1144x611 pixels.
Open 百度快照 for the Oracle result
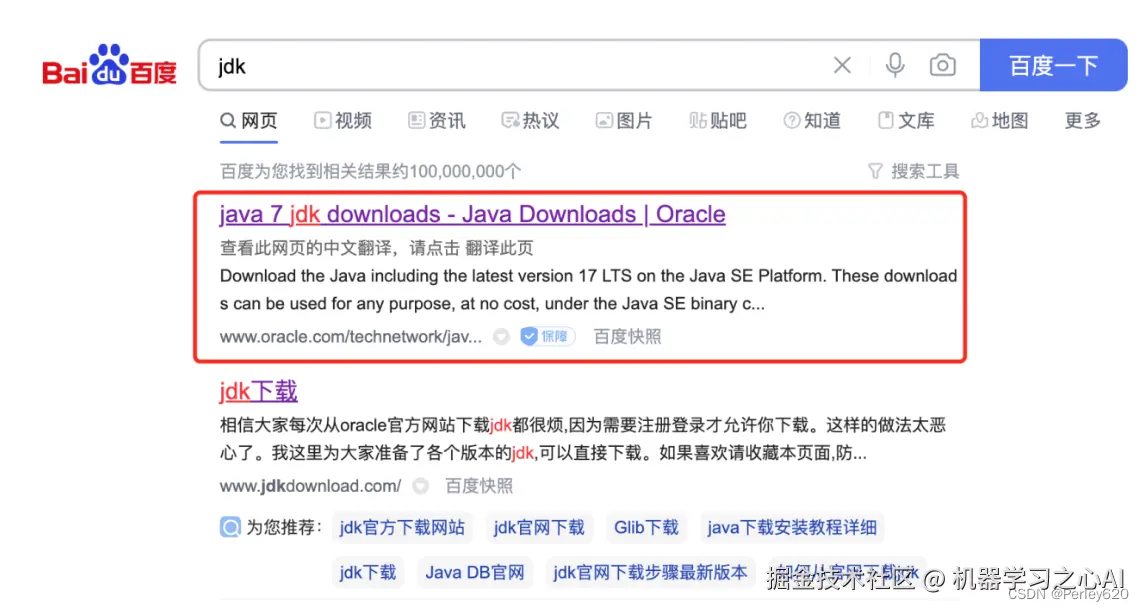tap(627, 337)
